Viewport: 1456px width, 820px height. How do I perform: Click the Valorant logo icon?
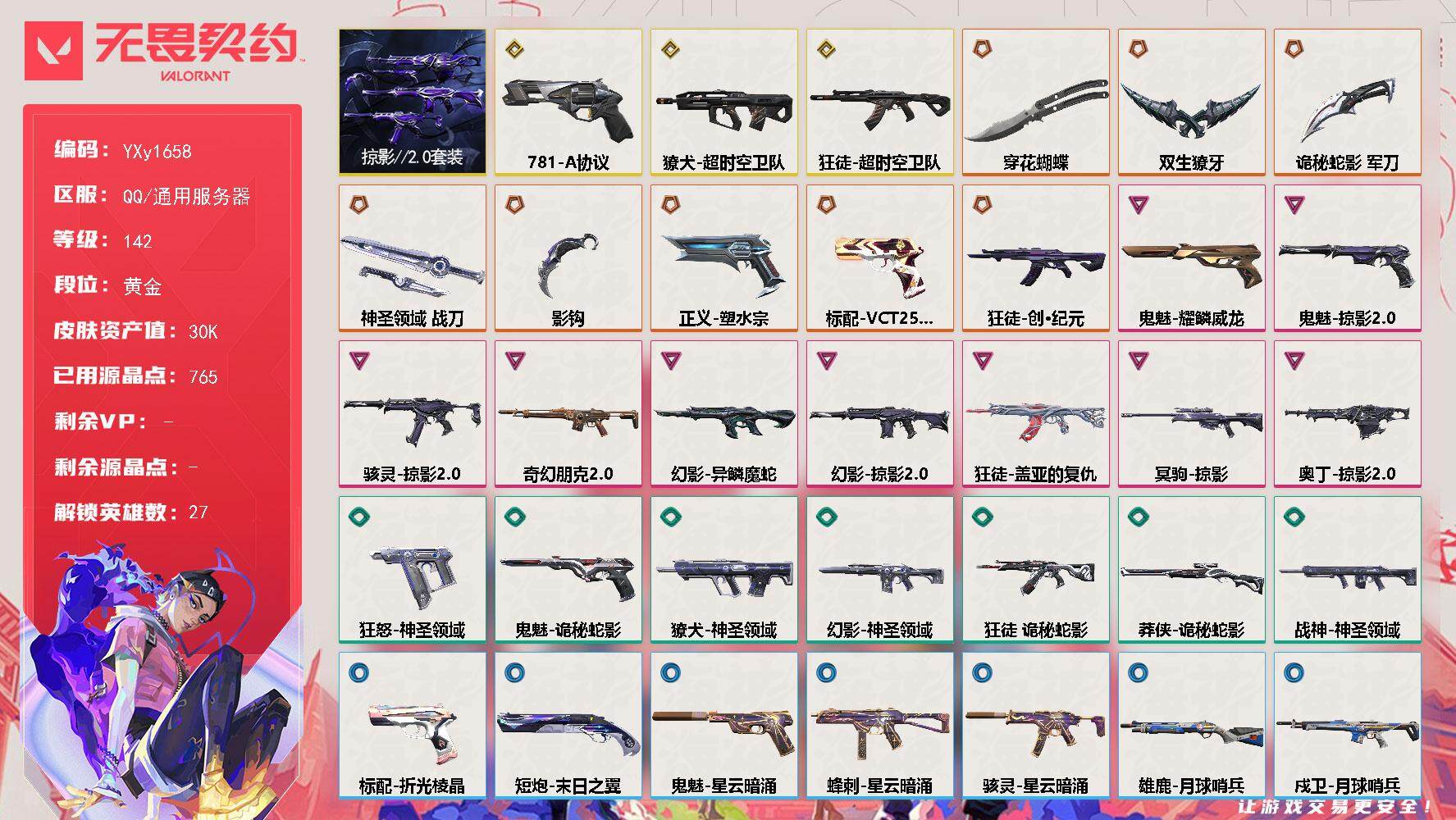pyautogui.click(x=54, y=51)
